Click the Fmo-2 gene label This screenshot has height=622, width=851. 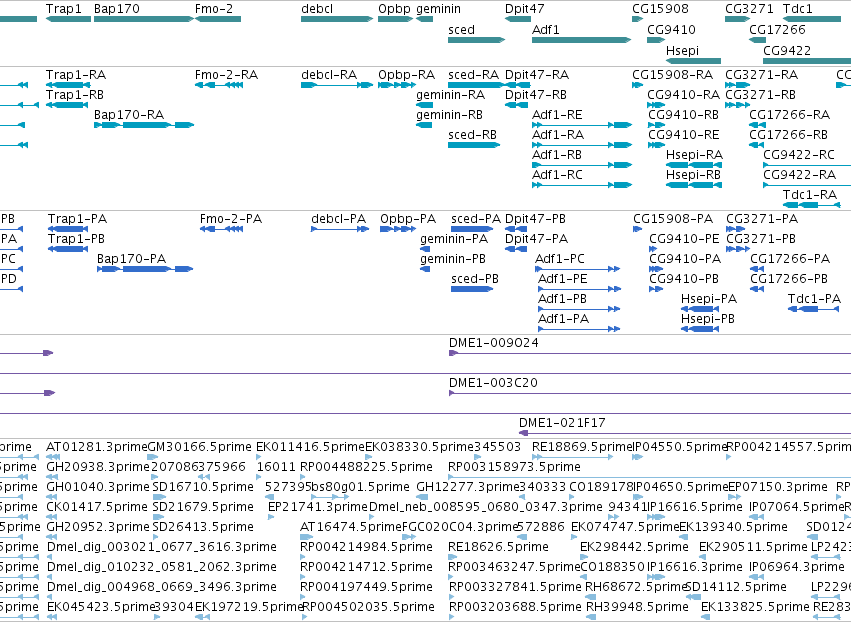[x=214, y=9]
